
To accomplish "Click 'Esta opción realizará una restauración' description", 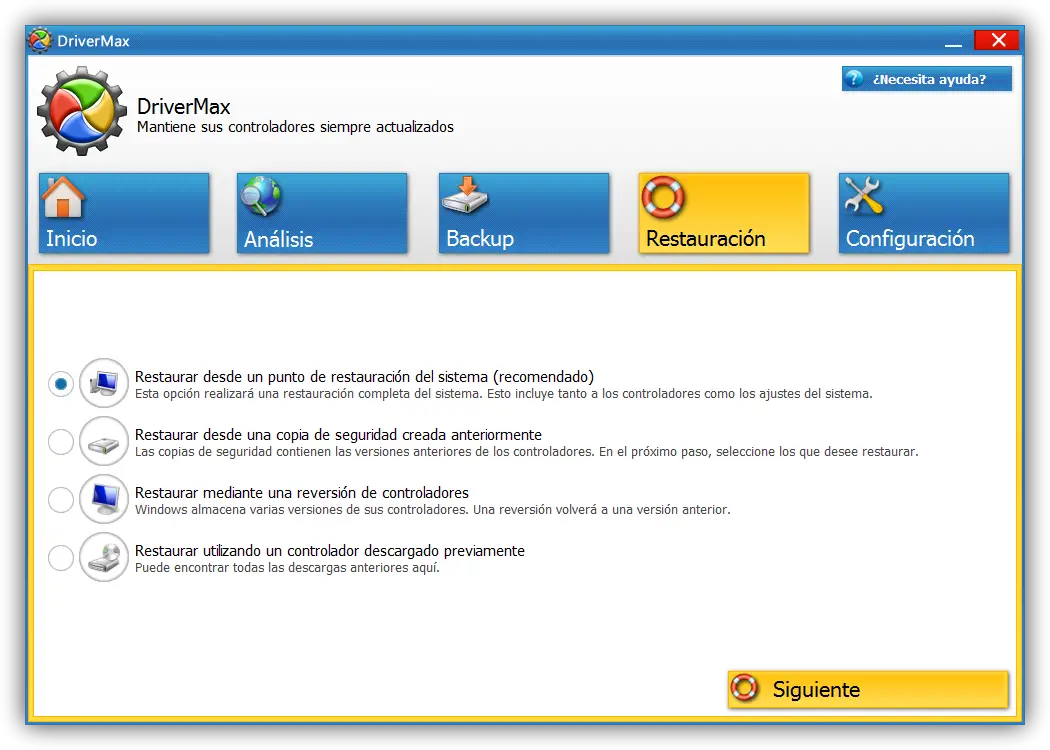I will [x=504, y=394].
